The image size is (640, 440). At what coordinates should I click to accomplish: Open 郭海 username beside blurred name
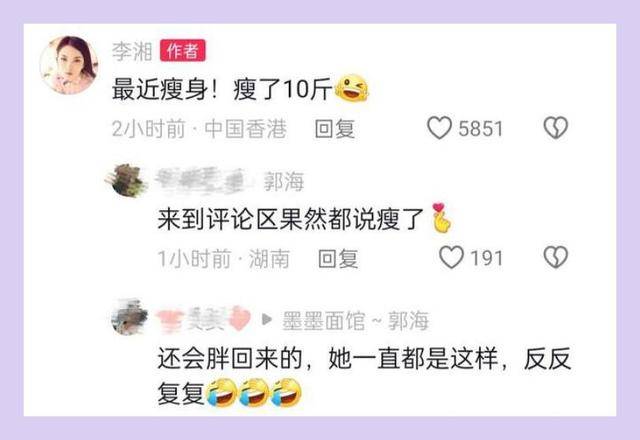[284, 181]
